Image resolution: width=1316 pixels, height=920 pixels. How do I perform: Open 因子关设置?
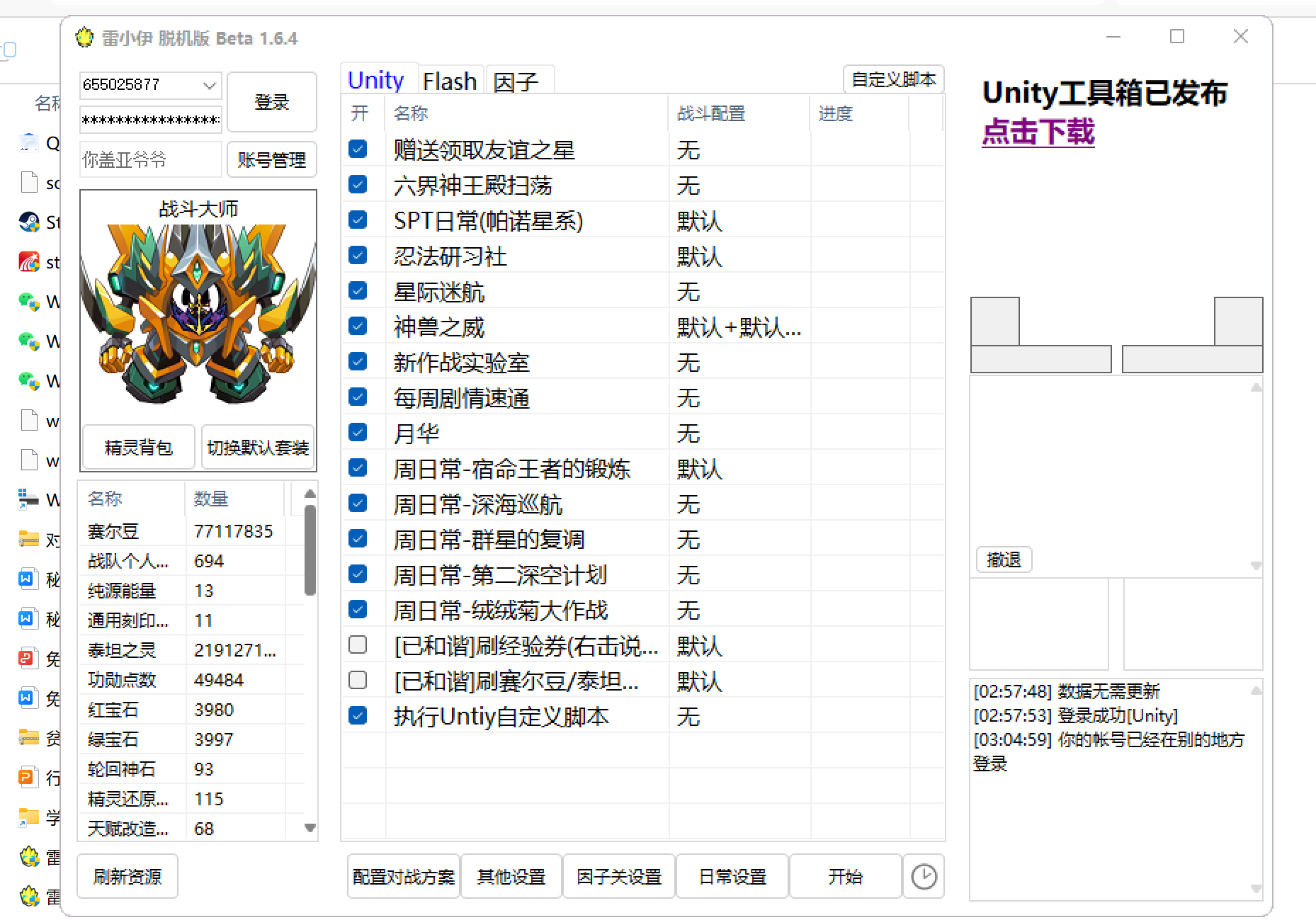(619, 877)
